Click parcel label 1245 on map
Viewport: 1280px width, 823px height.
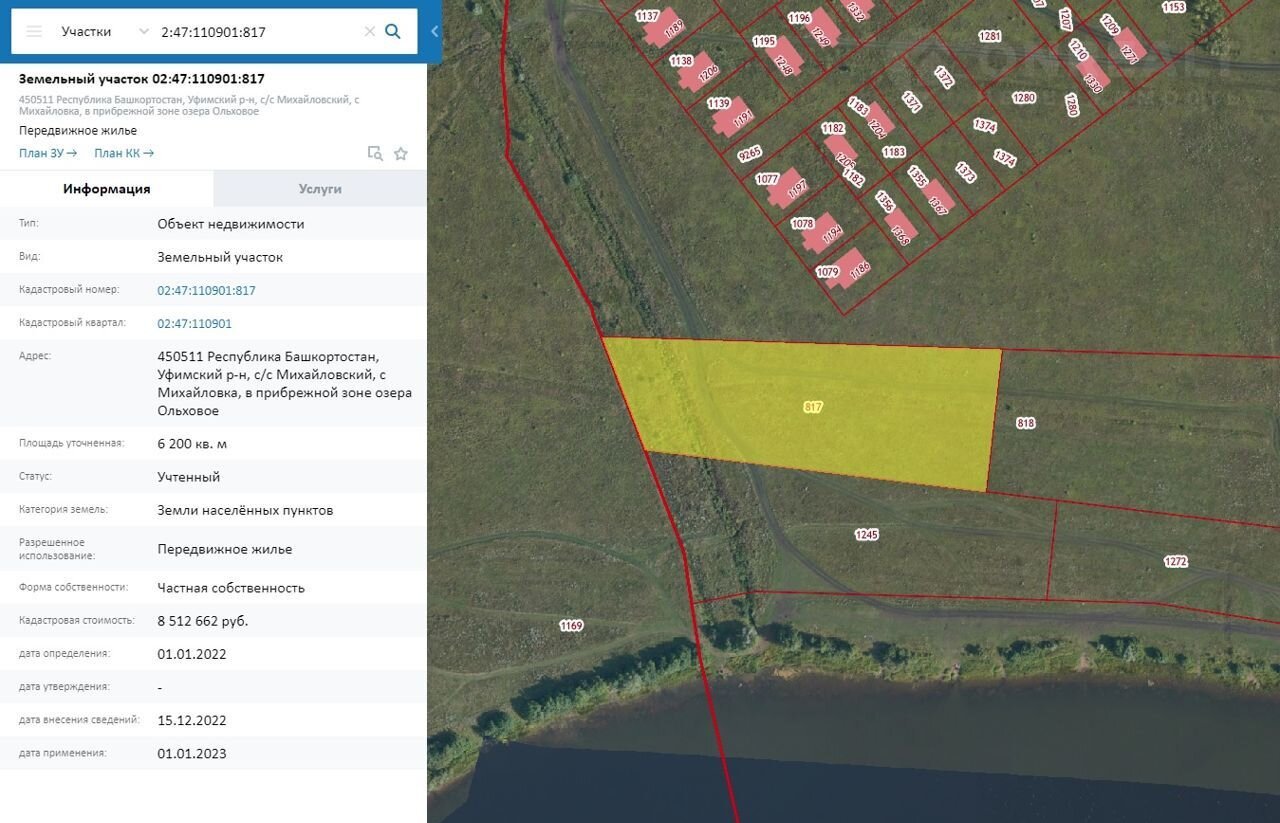coord(866,535)
